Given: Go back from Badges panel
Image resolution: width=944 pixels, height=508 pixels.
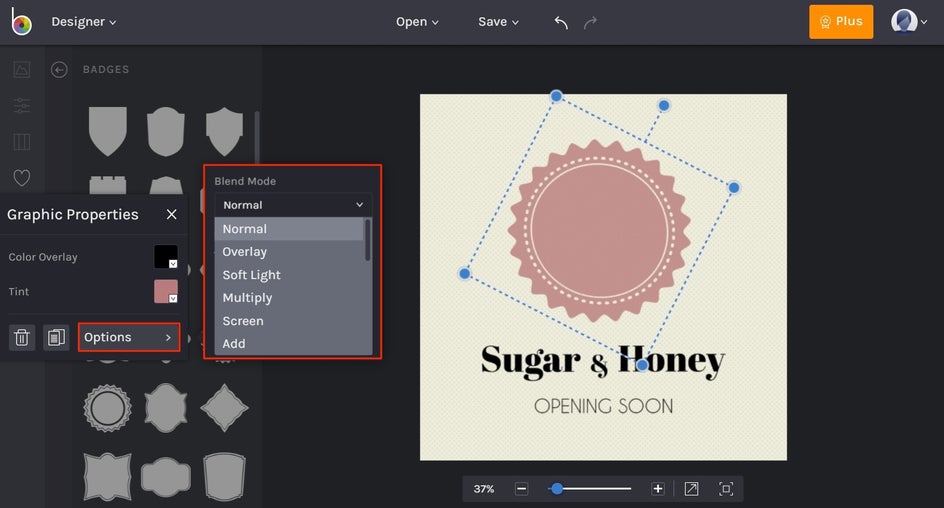Looking at the screenshot, I should pos(59,70).
